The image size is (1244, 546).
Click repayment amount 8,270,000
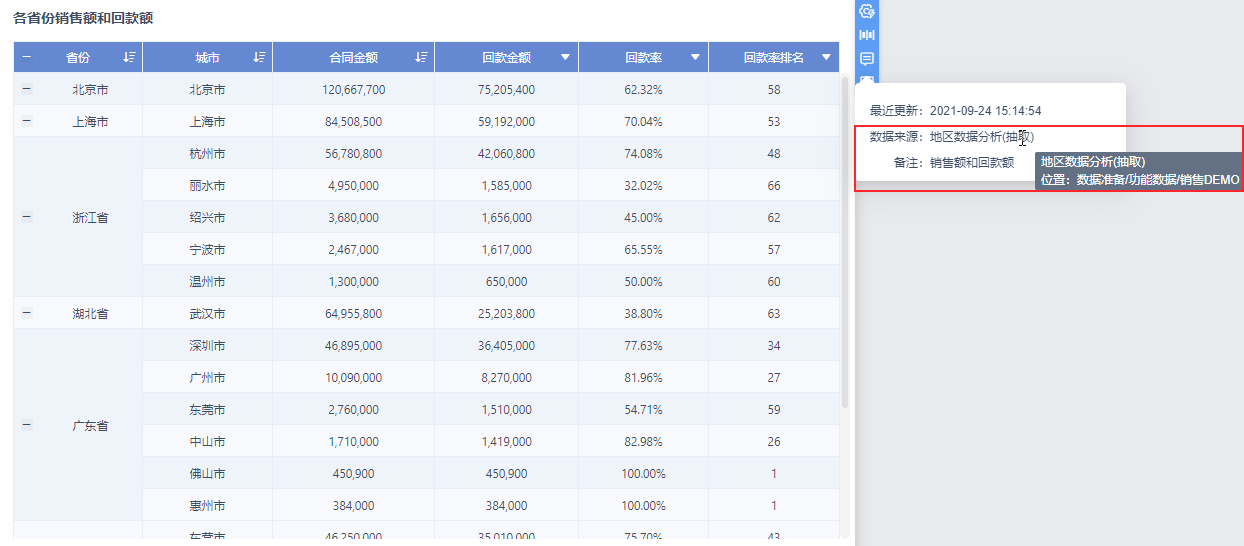[x=506, y=377]
